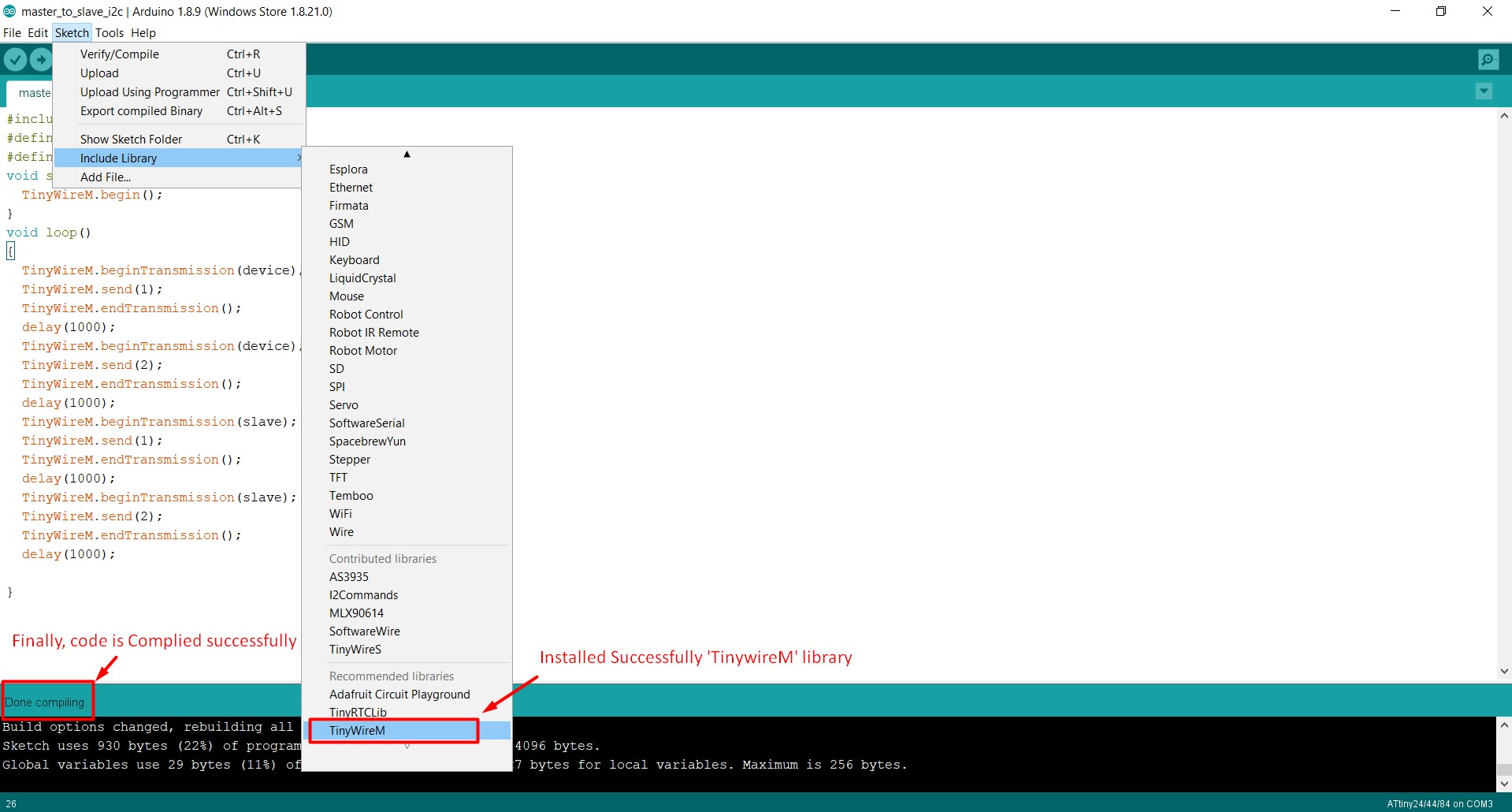This screenshot has height=812, width=1512.
Task: Choose Export compiled Binary
Action: [x=179, y=111]
